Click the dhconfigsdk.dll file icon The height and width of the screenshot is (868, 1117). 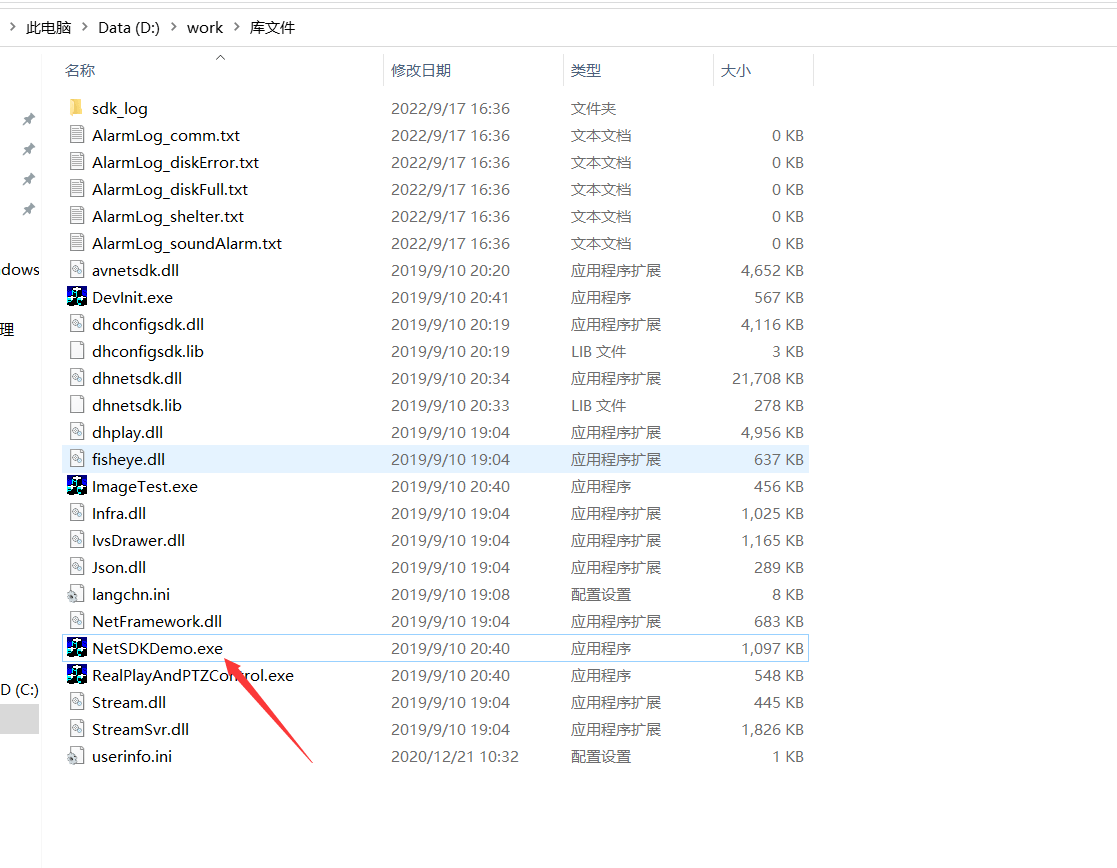point(77,324)
